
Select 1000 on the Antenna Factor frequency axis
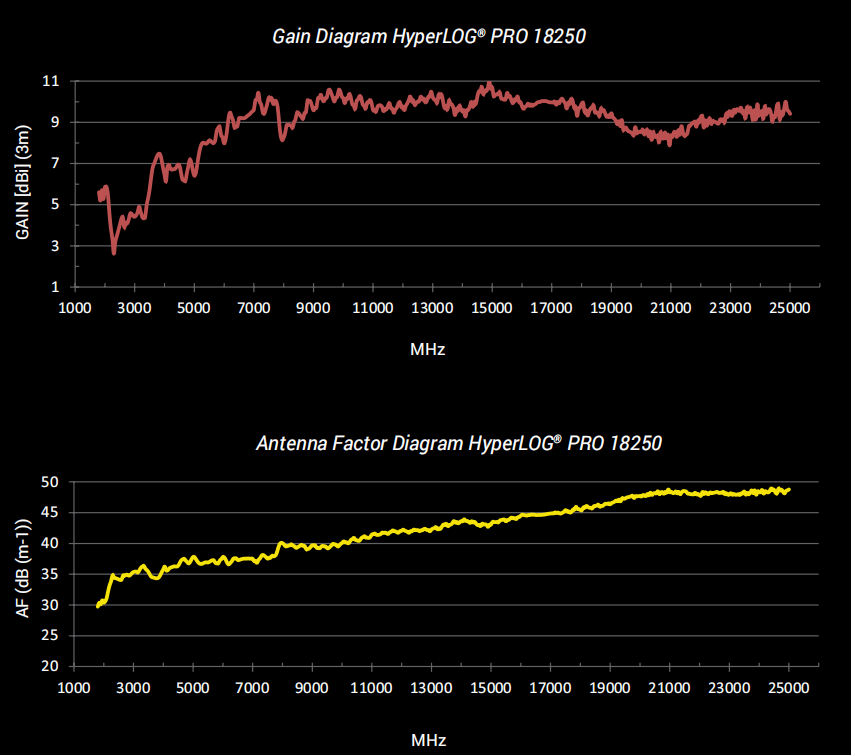[x=74, y=688]
